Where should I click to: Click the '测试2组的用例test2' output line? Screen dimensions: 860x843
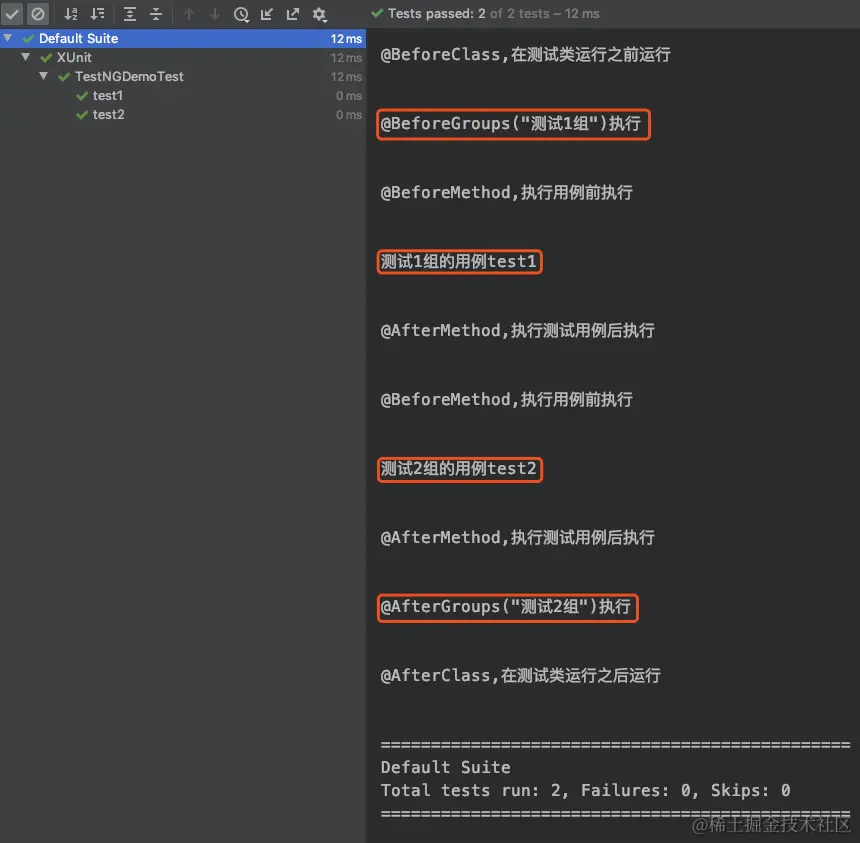pos(459,468)
